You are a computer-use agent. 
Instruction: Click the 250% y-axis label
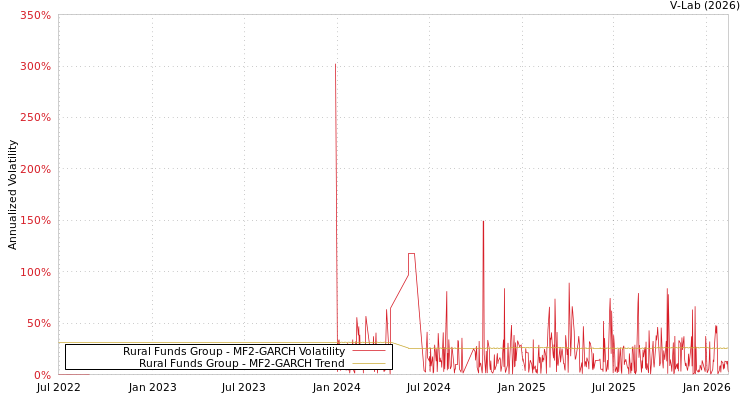tap(35, 118)
